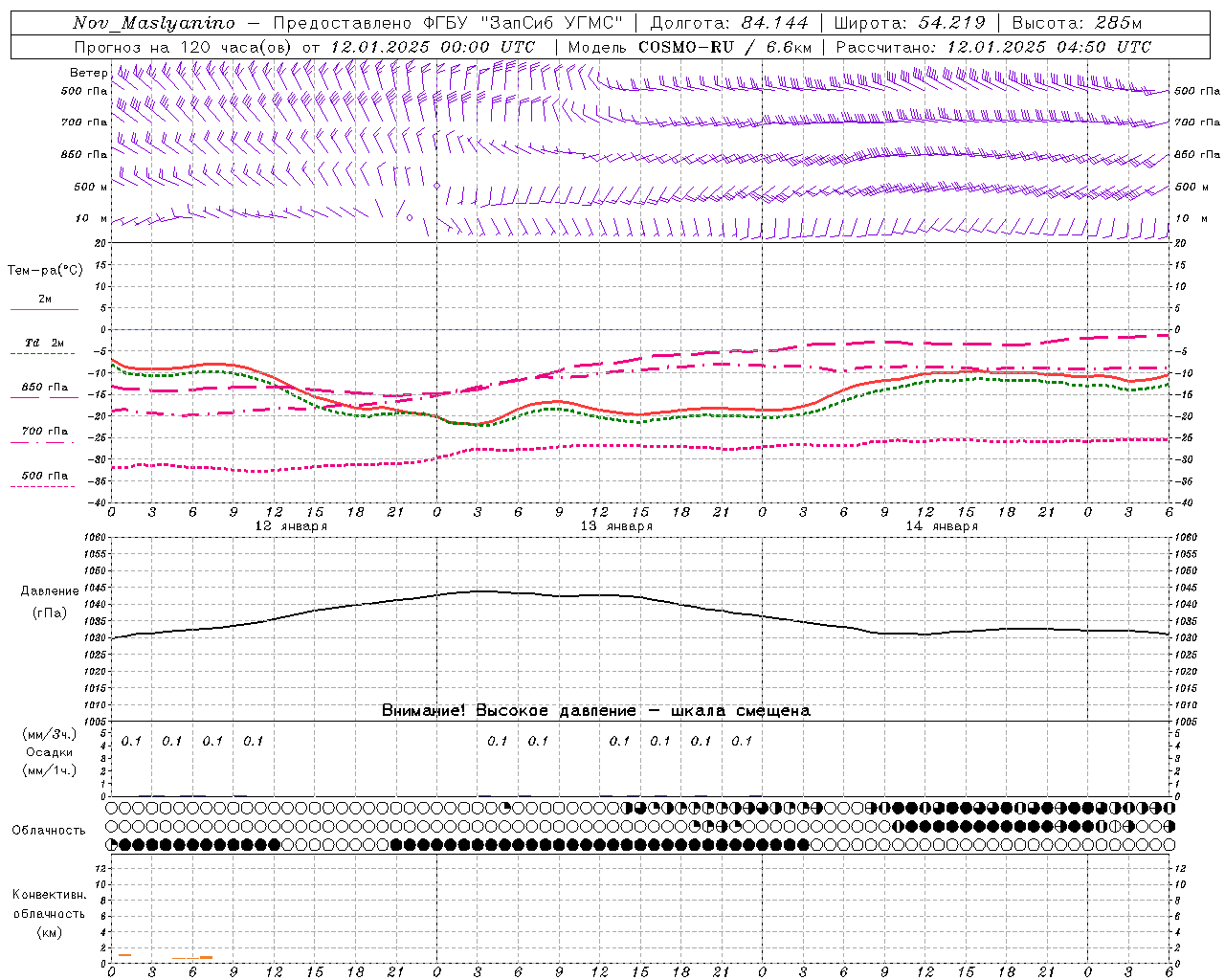Image resolution: width=1225 pixels, height=980 pixels.
Task: Select the calculation time 12.01.2025 04:50 UTC
Action: 1049,47
